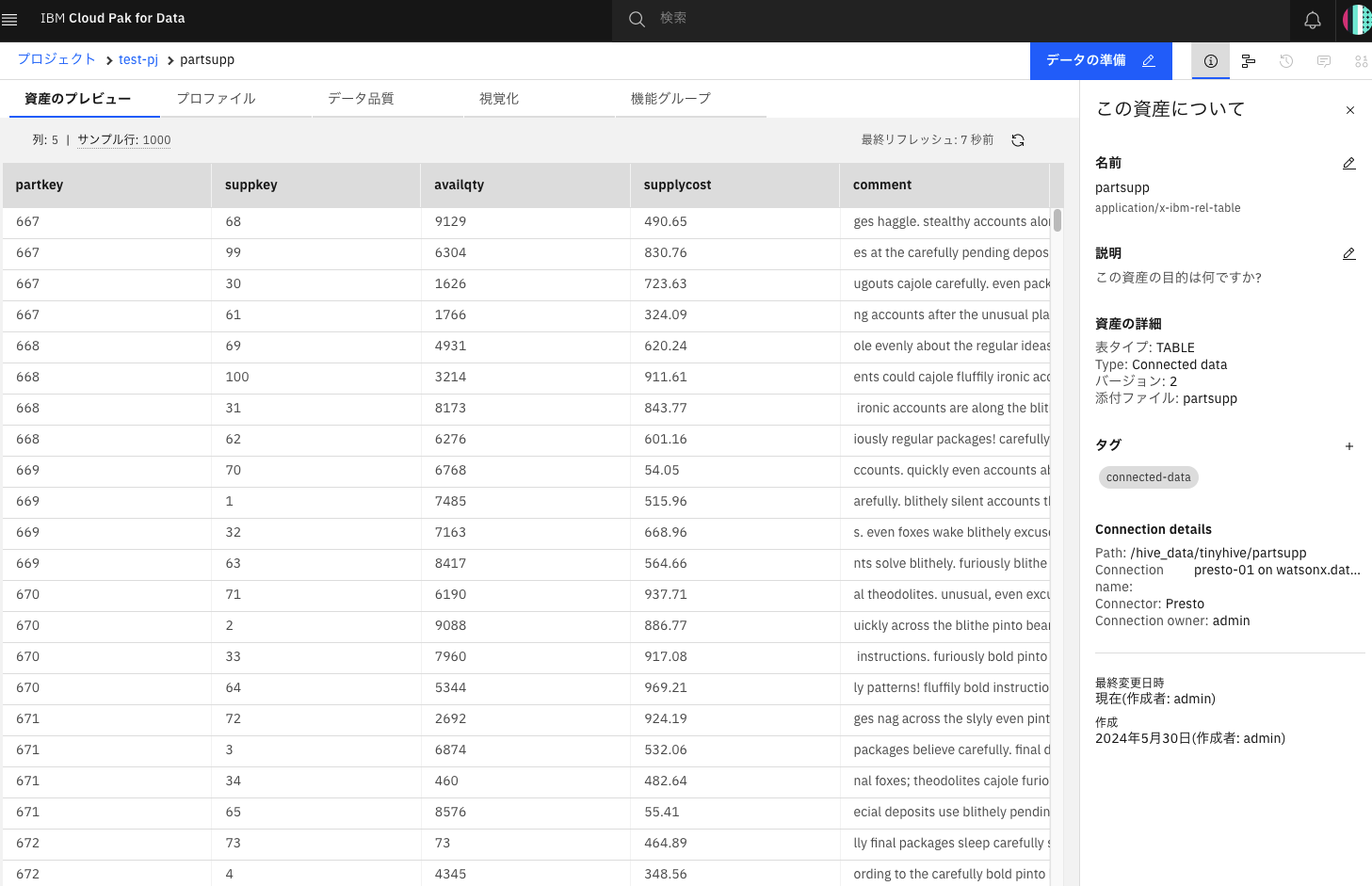
Task: Switch to the 機能グループ tab
Action: tap(691, 99)
